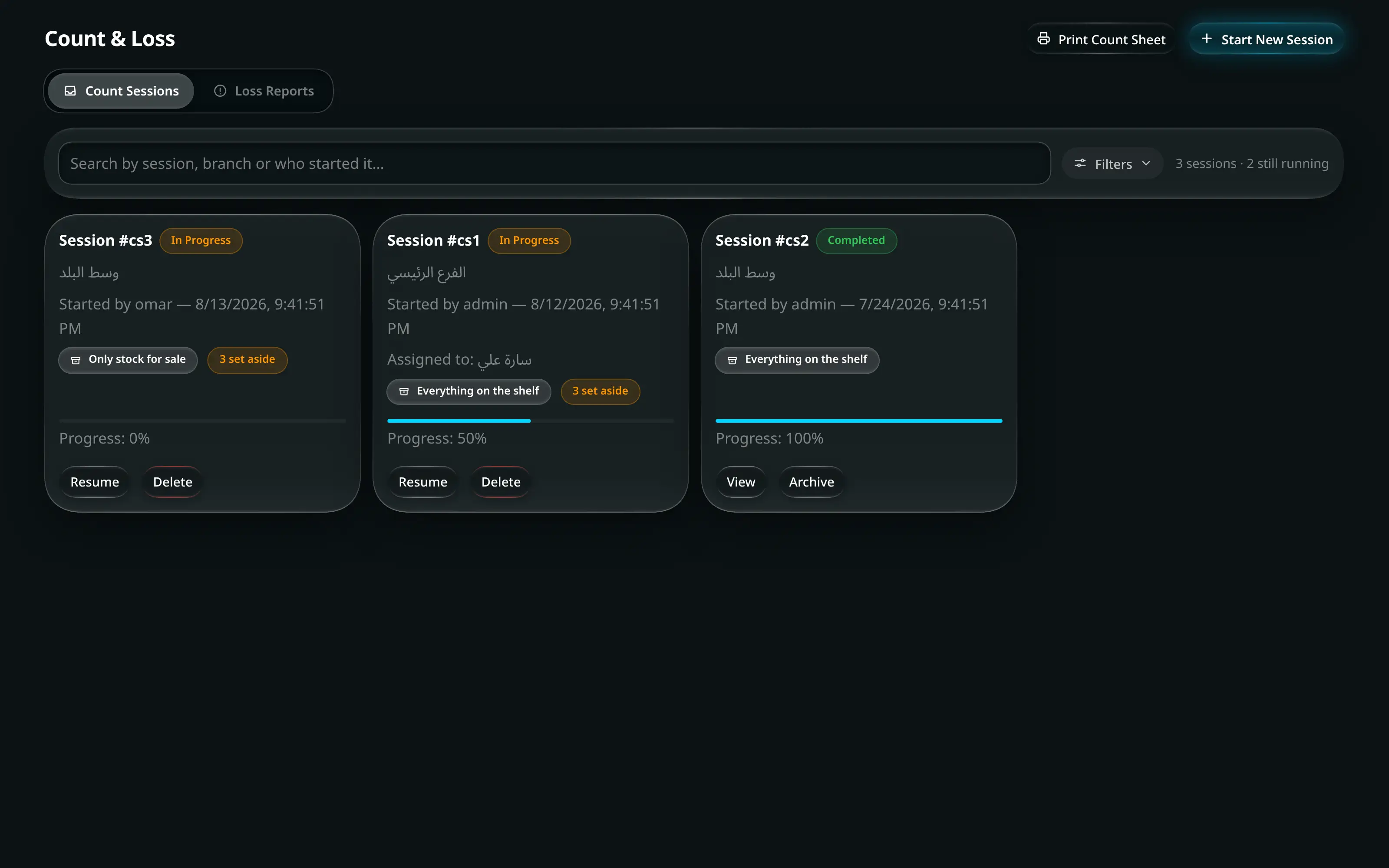
Task: Click 'Progress: 100%' label
Action: (769, 439)
